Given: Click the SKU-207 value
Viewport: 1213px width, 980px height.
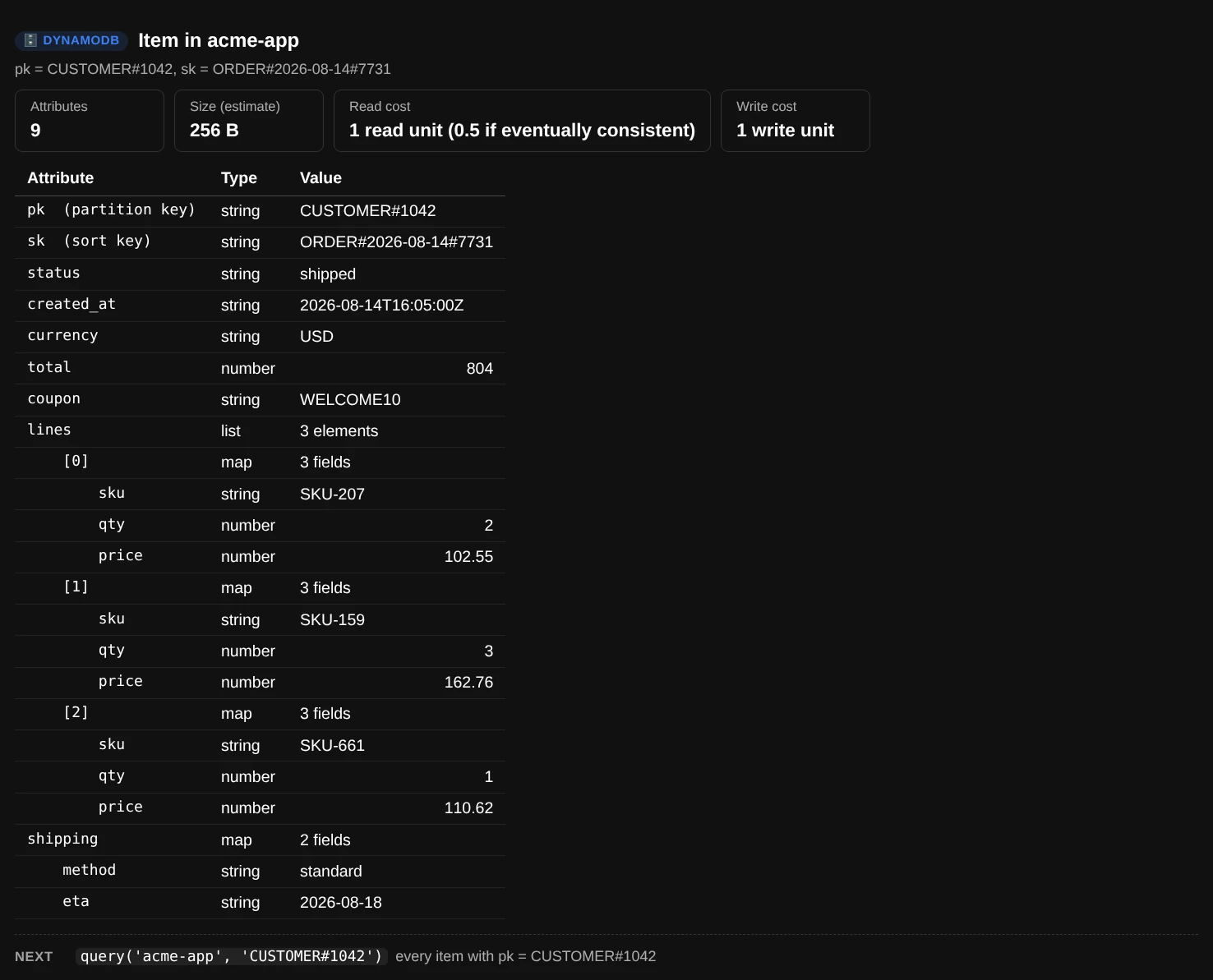Looking at the screenshot, I should coord(332,495).
